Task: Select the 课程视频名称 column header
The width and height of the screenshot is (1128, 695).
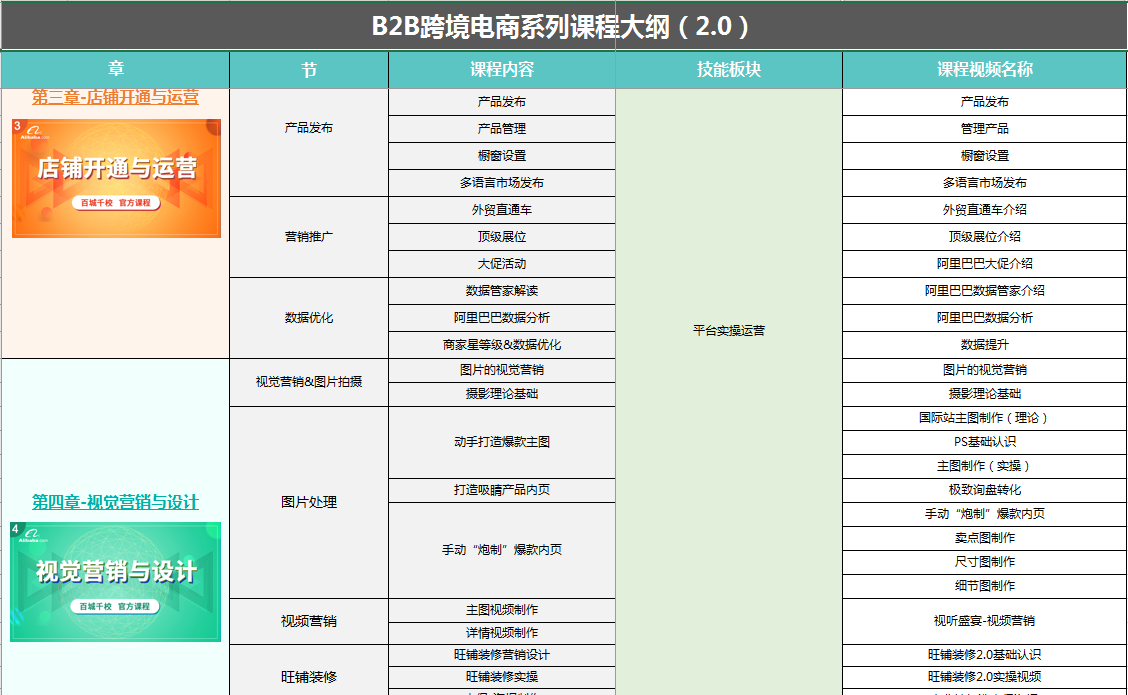Action: (x=985, y=70)
